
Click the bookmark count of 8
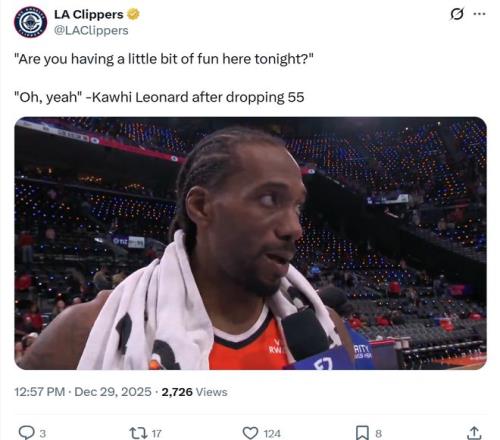[378, 434]
